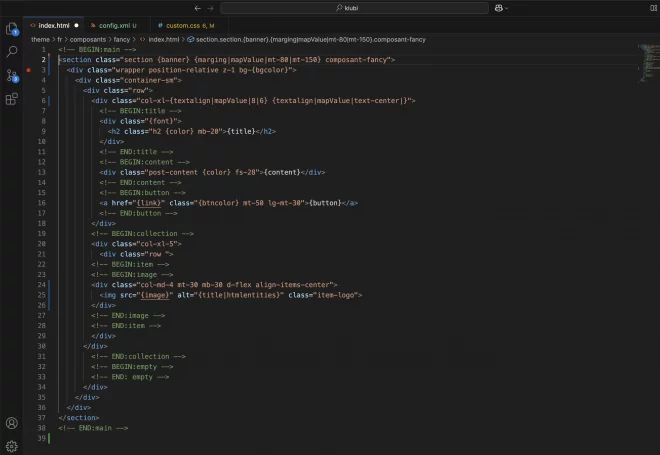Image resolution: width=660 pixels, height=455 pixels.
Task: Open the {link} href on line 16
Action: 149,203
